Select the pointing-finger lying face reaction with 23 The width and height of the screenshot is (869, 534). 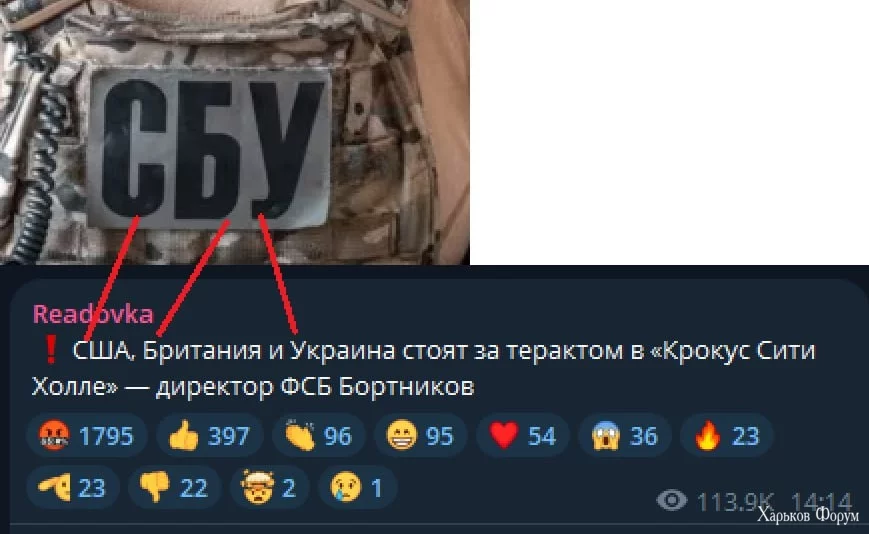click(x=72, y=487)
